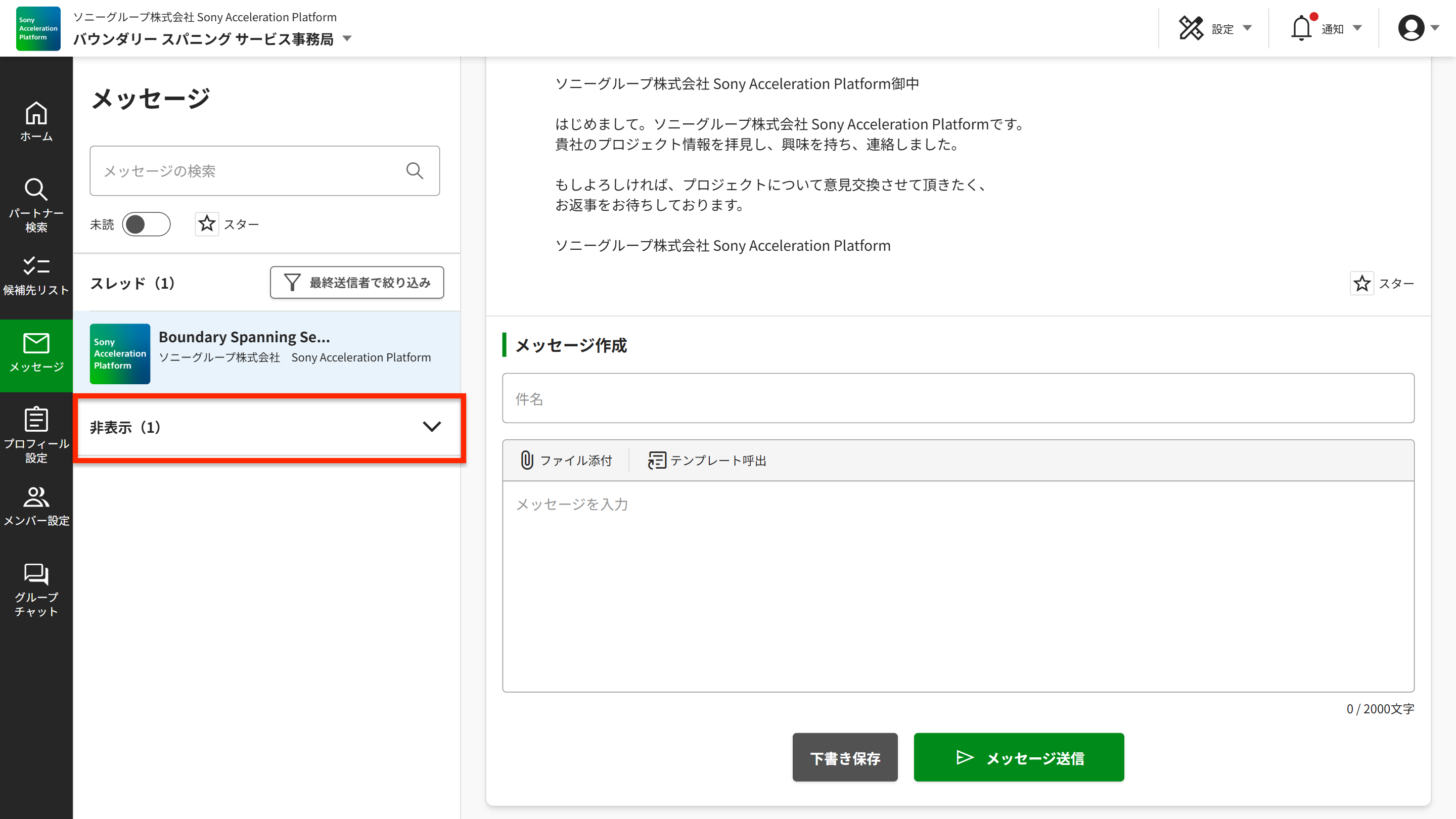
Task: Open the settings (設定) dropdown
Action: 1215,28
